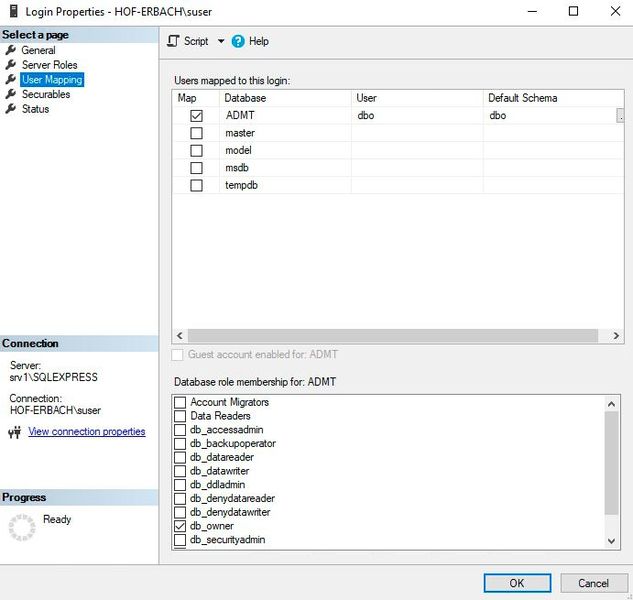Enable the db_datawriter role
Viewport: 633px width, 600px height.
click(x=180, y=471)
